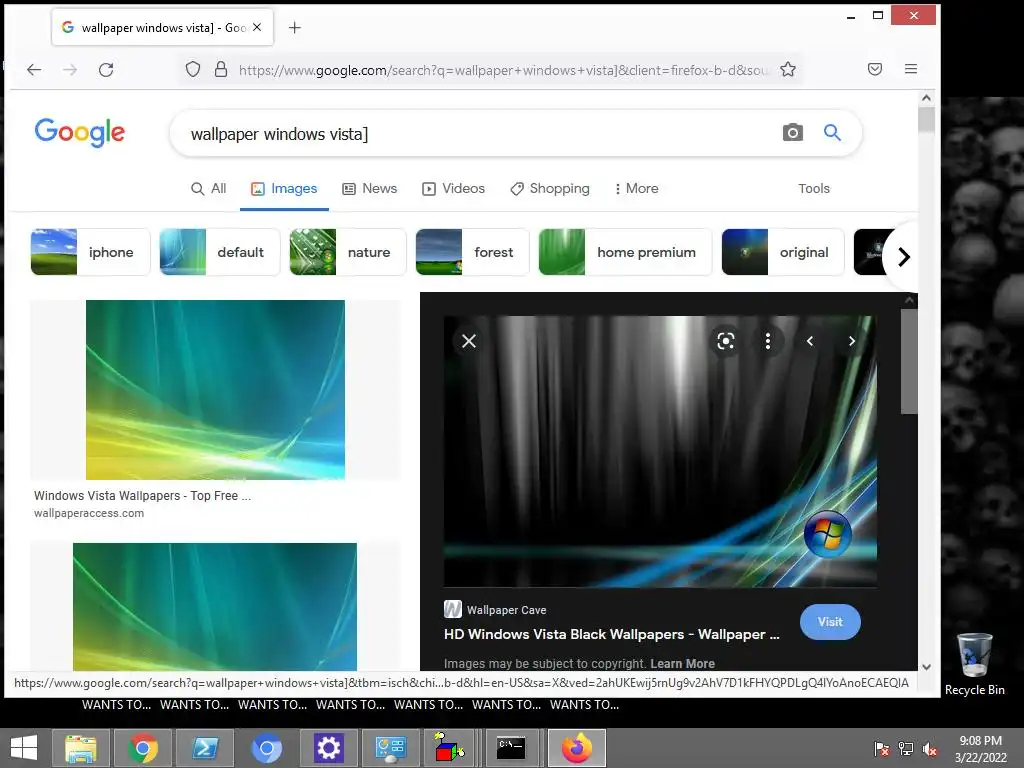
Task: Go back with Firefox back arrow
Action: (34, 69)
